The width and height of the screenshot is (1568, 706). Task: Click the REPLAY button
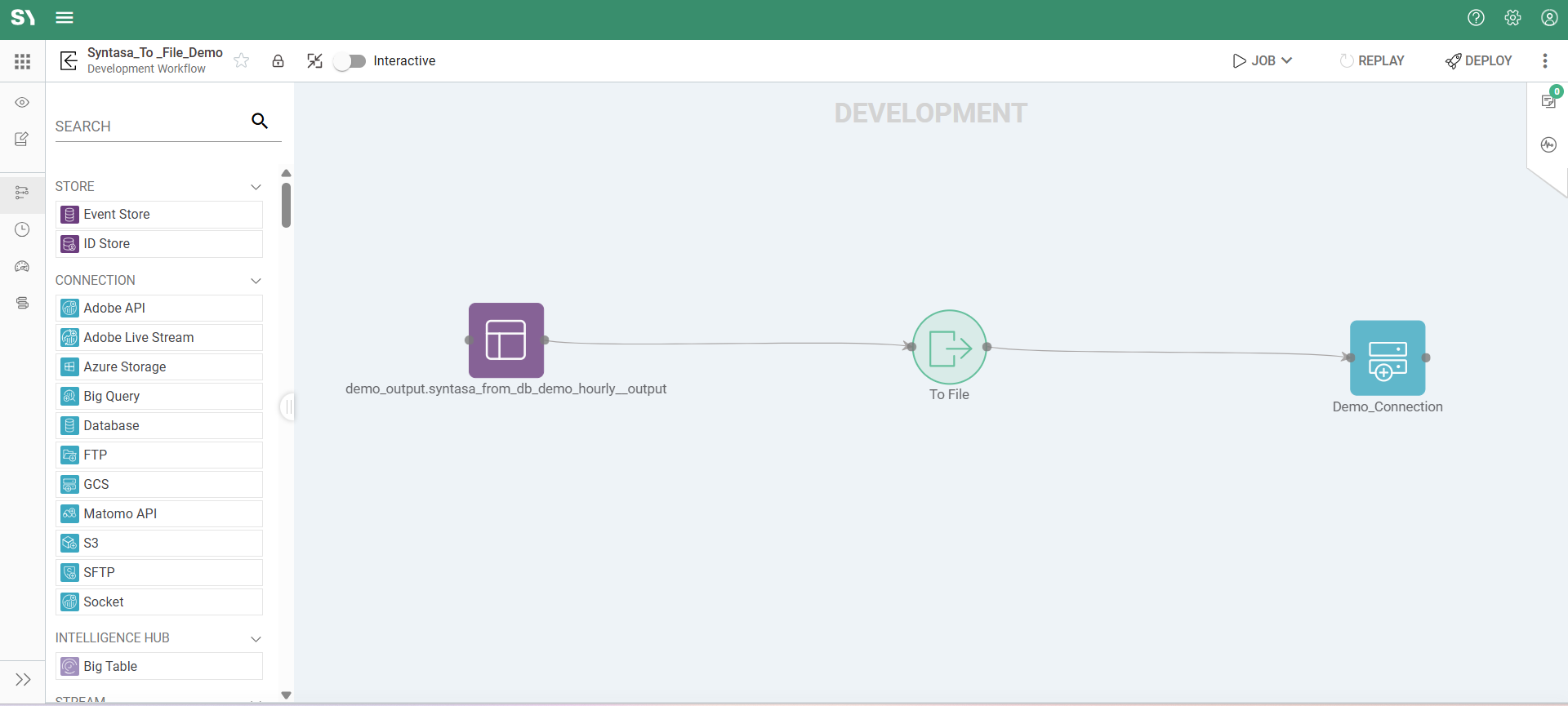click(1372, 61)
